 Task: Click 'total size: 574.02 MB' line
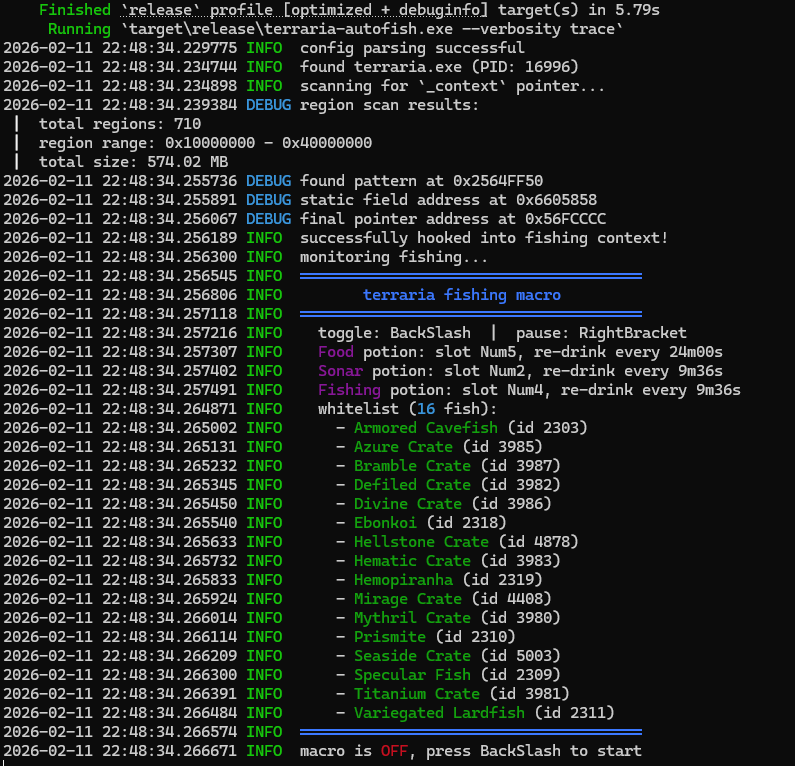[x=133, y=162]
